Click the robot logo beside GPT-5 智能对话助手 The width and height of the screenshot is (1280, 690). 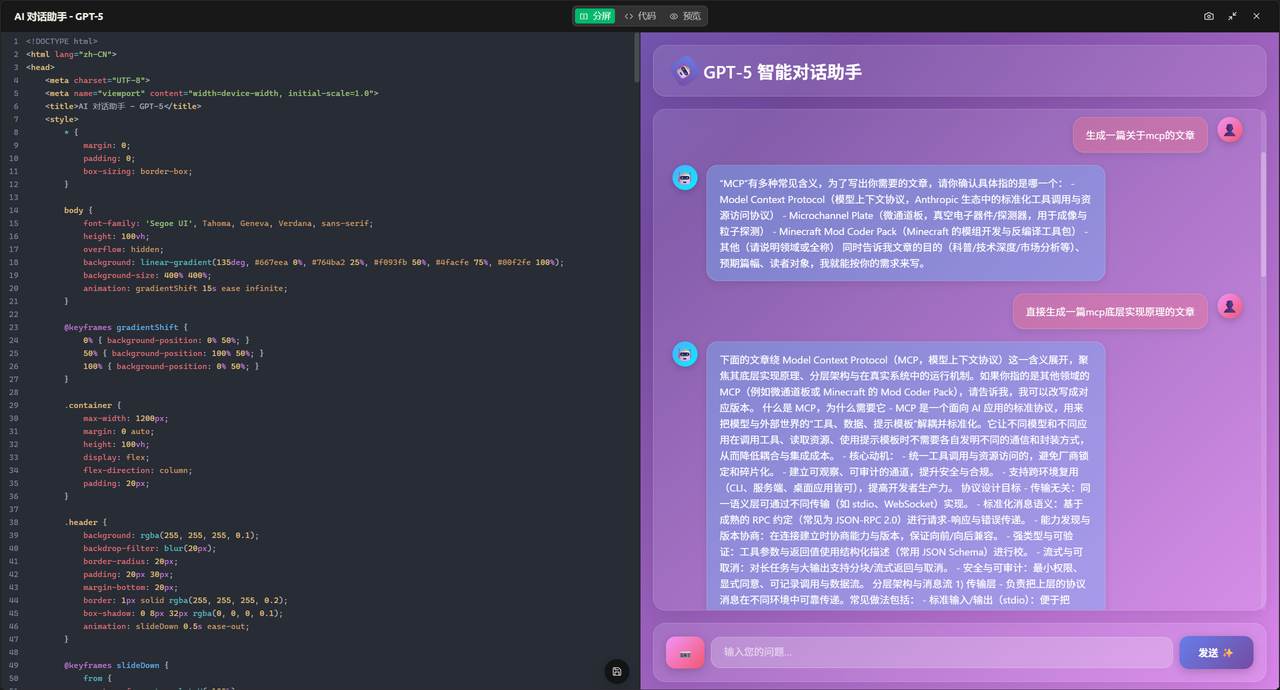pos(683,71)
